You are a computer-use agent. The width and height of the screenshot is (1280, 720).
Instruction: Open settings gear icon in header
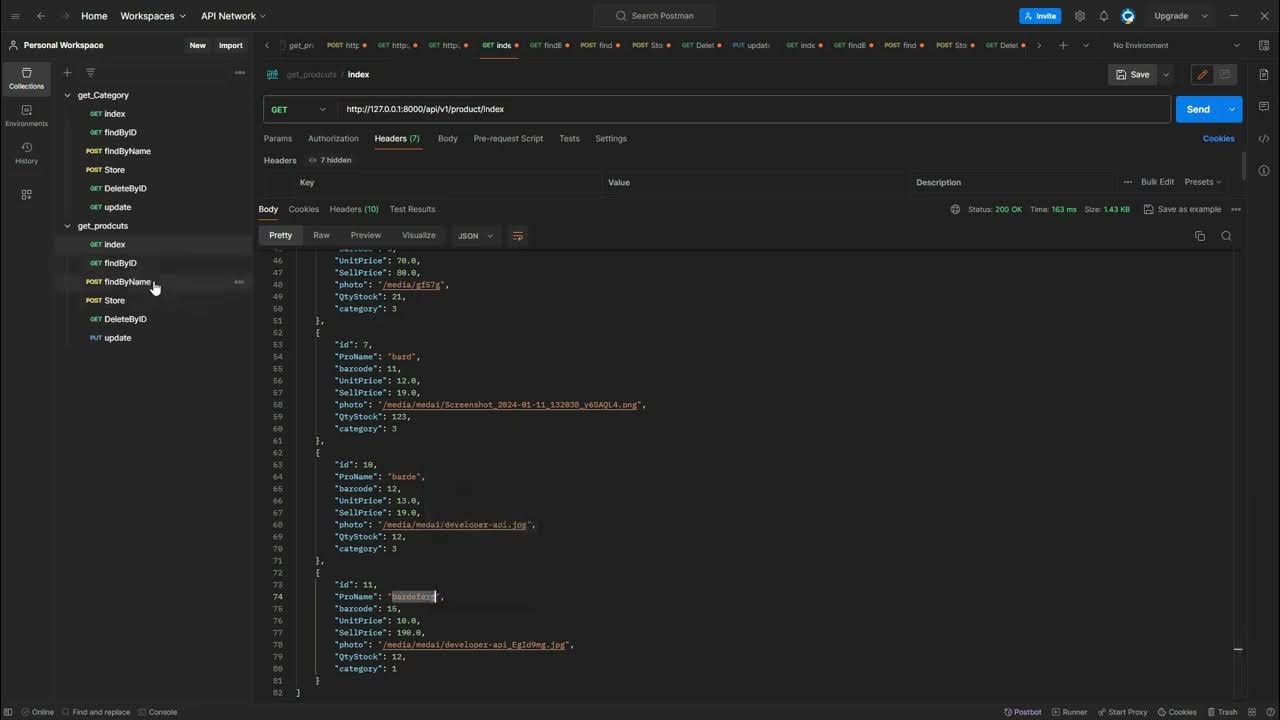pos(1080,16)
